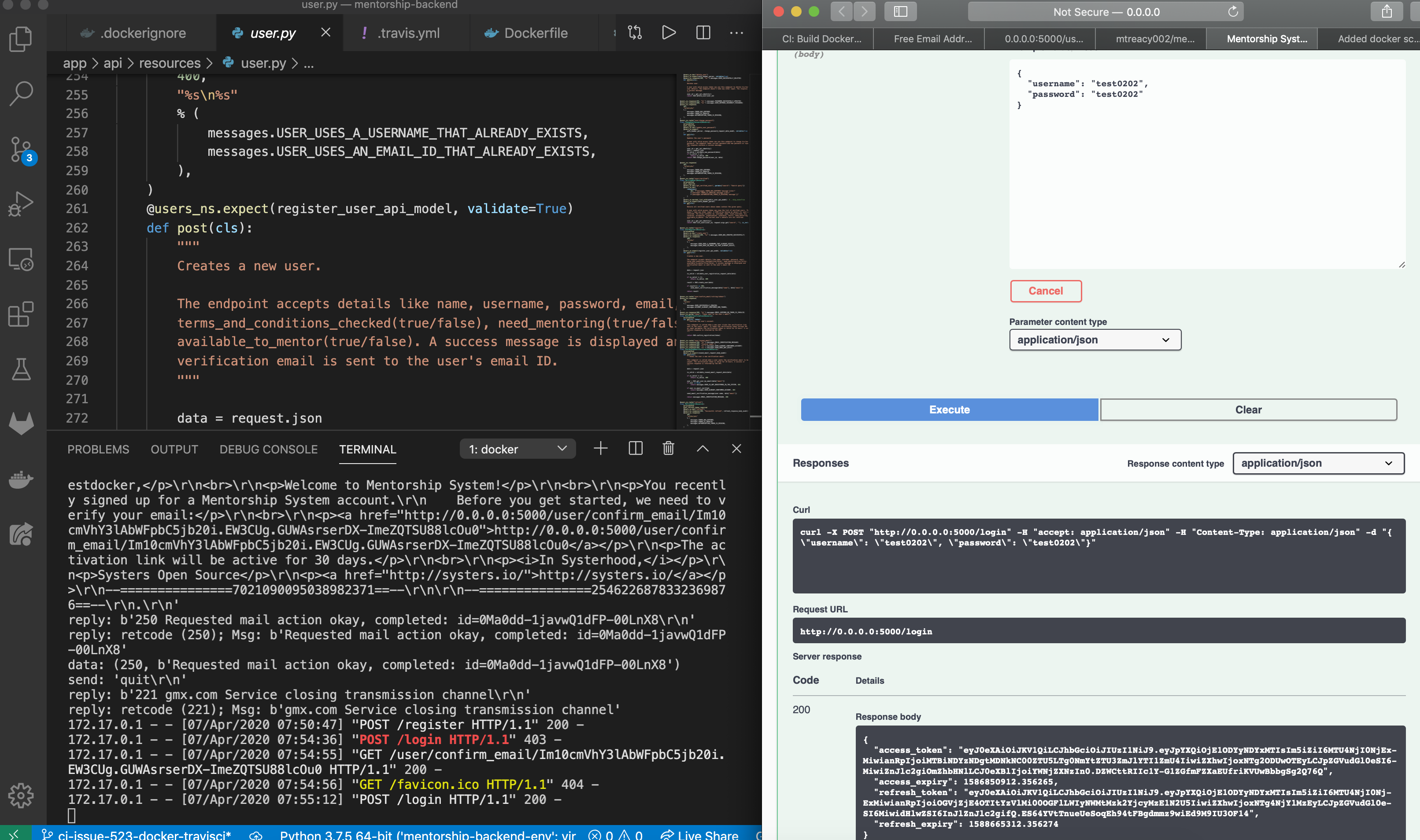
Task: Select the Docker whale icon in sidebar
Action: (20, 479)
